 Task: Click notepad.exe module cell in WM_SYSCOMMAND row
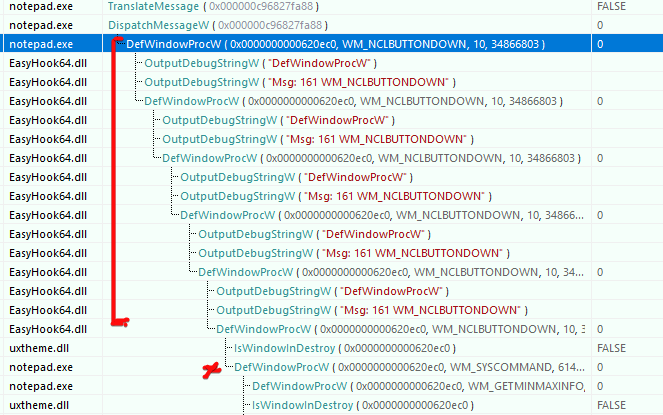coord(41,367)
